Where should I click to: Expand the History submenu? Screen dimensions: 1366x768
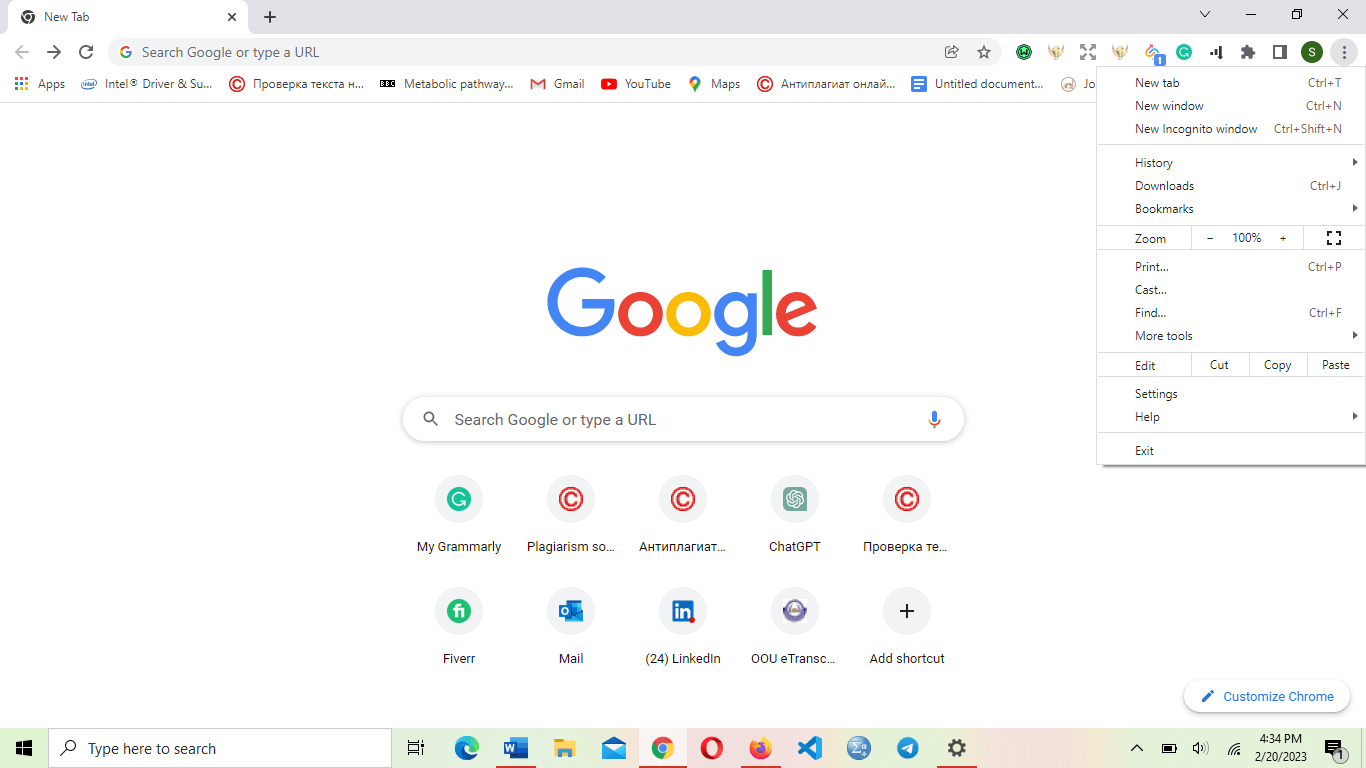(1231, 163)
